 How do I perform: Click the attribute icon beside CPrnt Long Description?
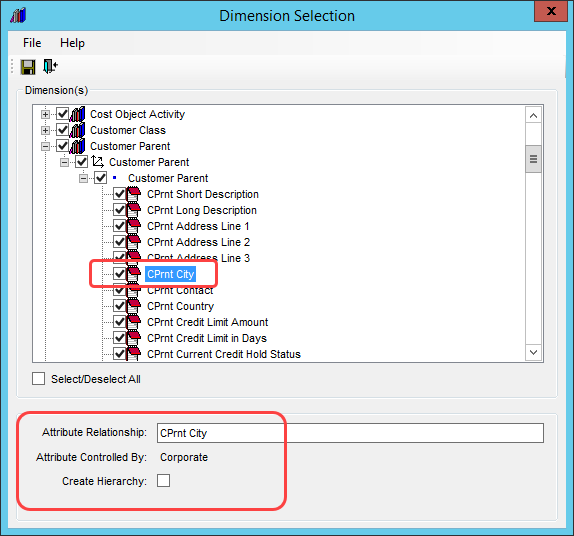click(x=134, y=210)
